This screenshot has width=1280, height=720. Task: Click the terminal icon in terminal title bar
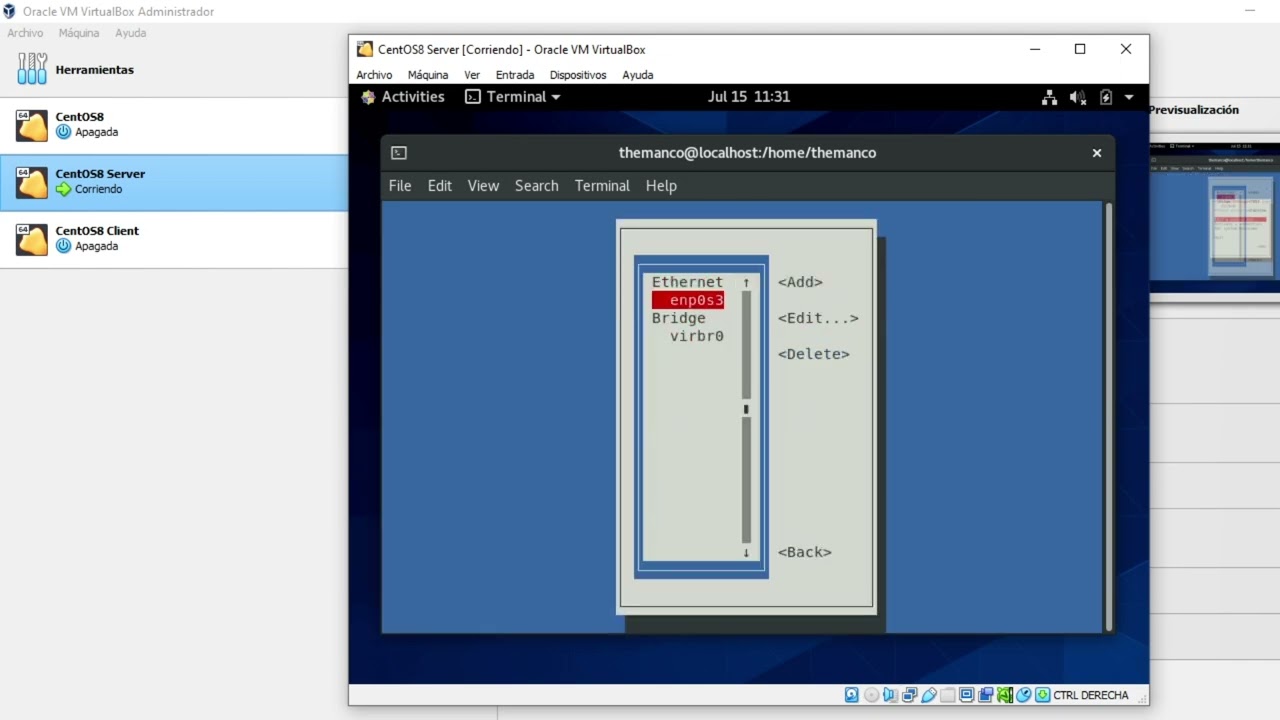click(x=399, y=153)
